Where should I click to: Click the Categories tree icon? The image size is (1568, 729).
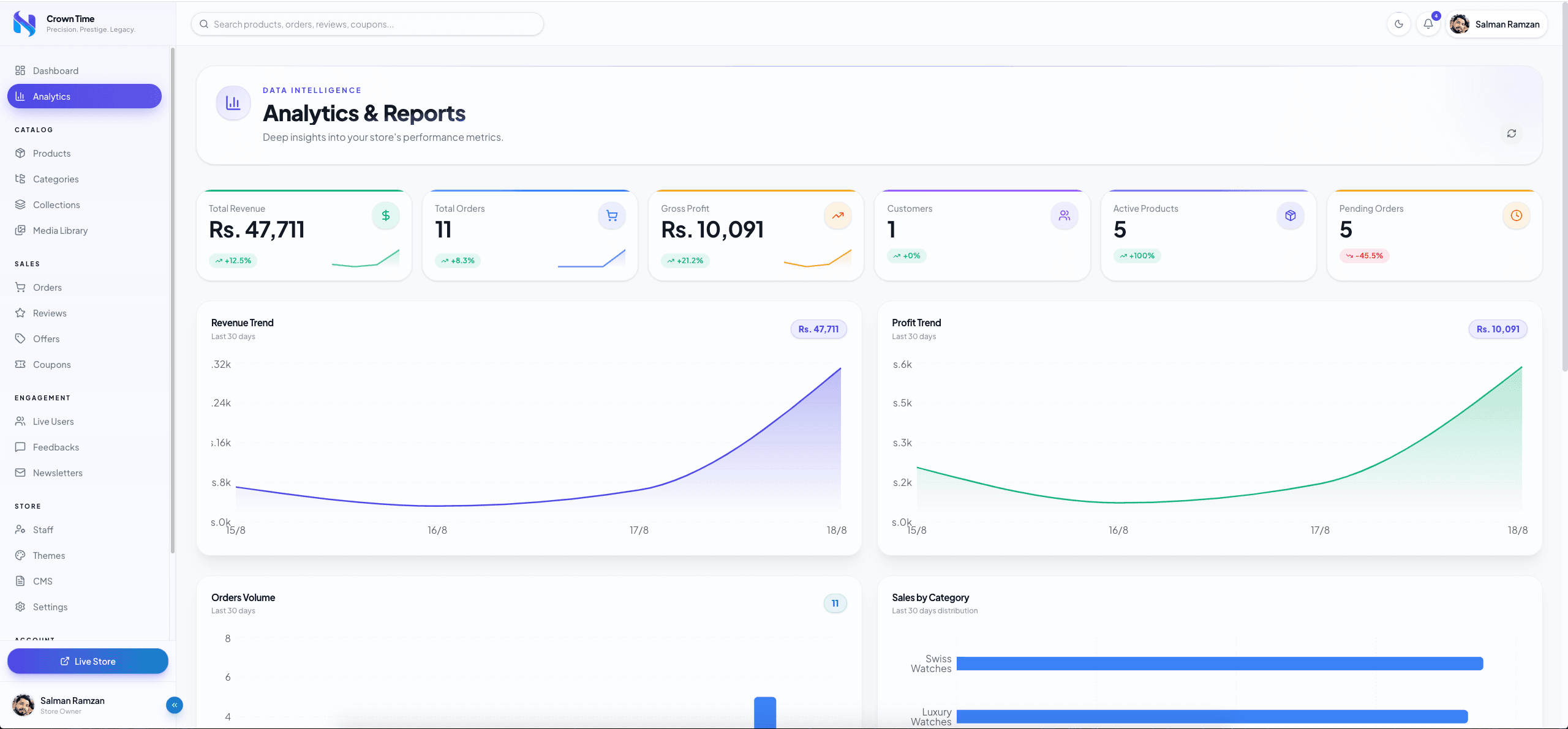click(x=20, y=179)
